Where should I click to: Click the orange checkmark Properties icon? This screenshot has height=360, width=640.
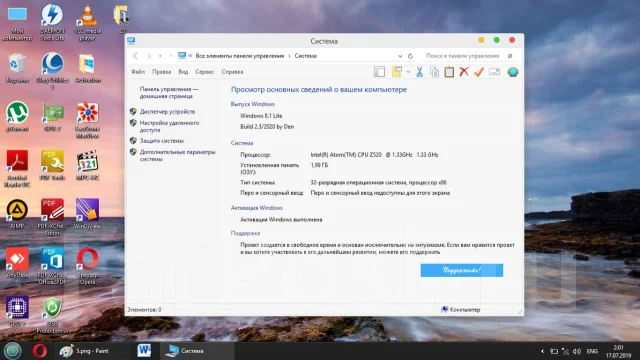(x=479, y=72)
